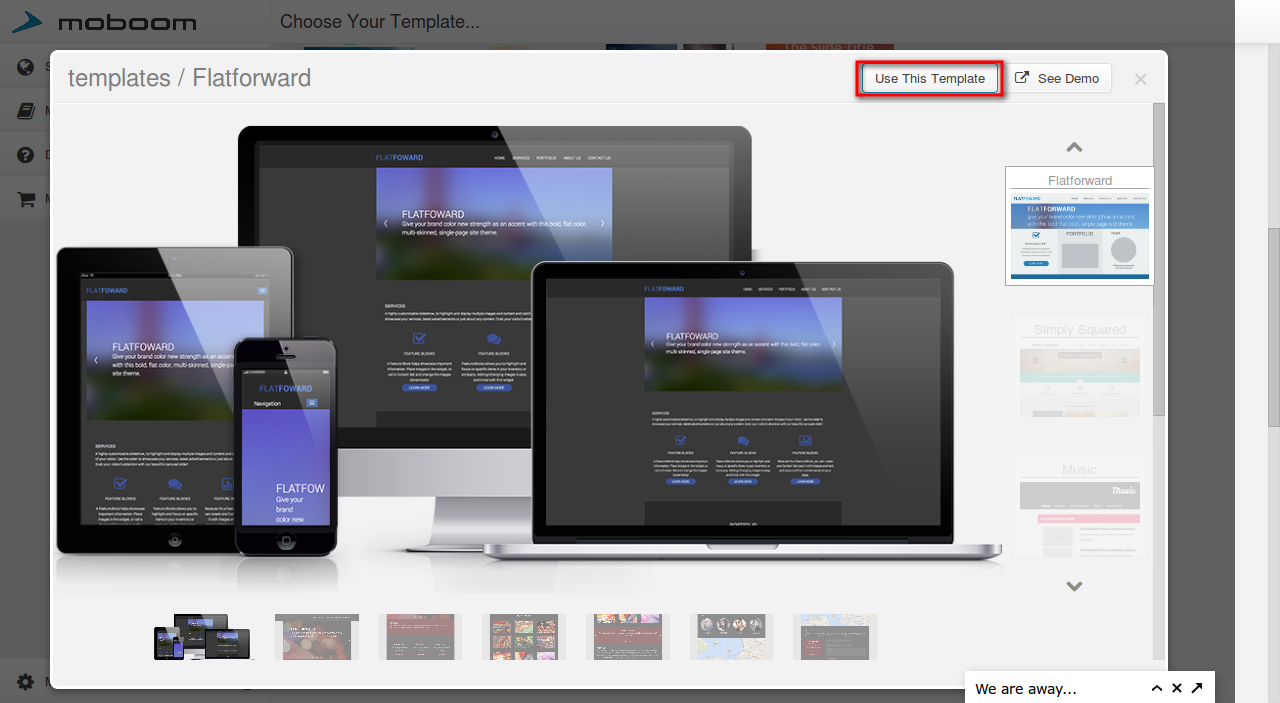Click the question mark help icon

[x=26, y=155]
